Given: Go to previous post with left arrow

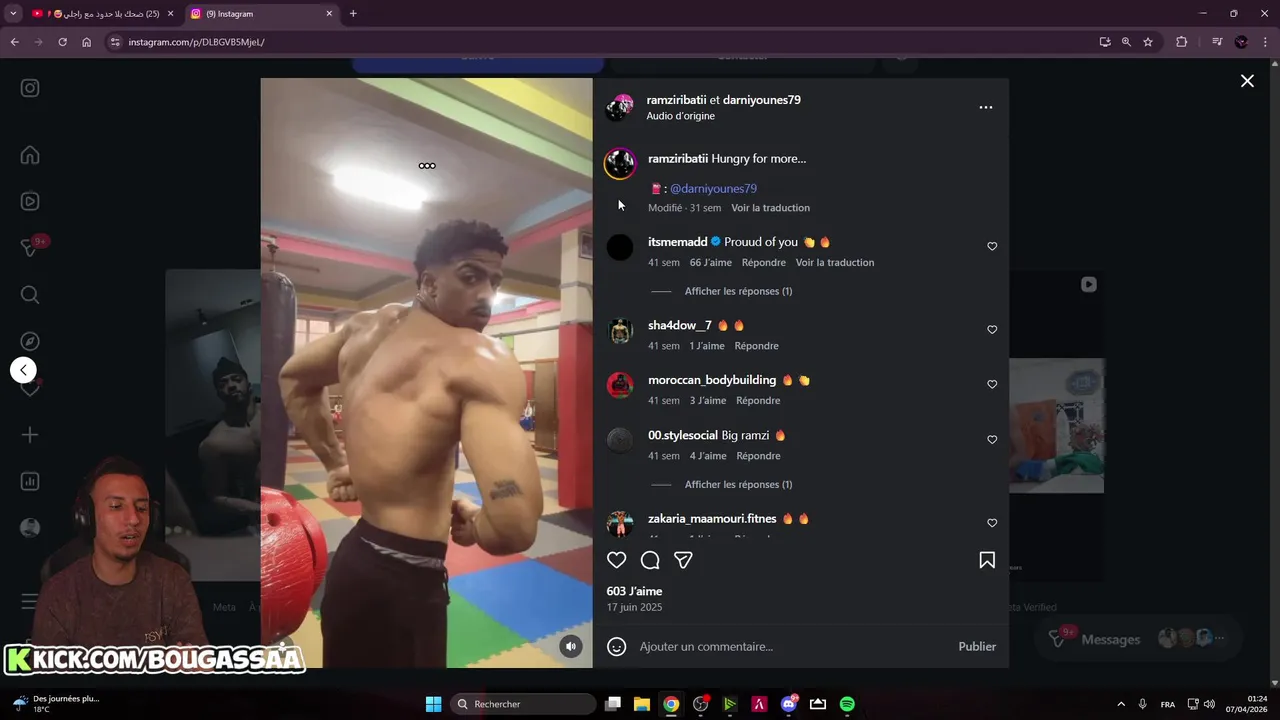Looking at the screenshot, I should (23, 370).
